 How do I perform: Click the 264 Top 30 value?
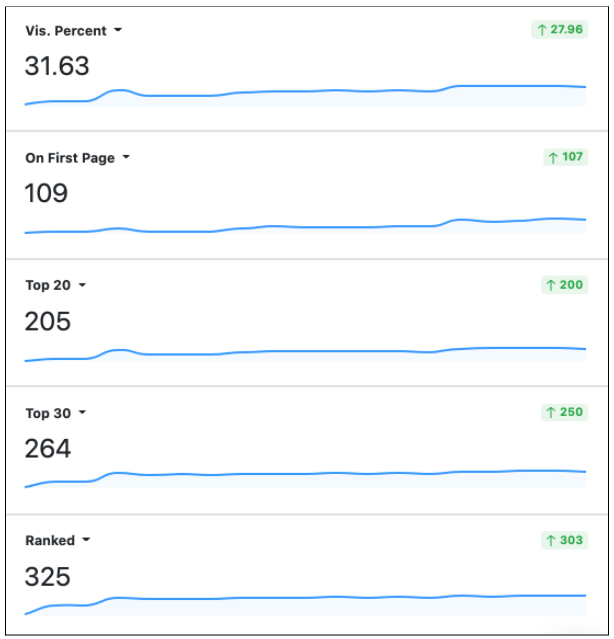[x=48, y=448]
